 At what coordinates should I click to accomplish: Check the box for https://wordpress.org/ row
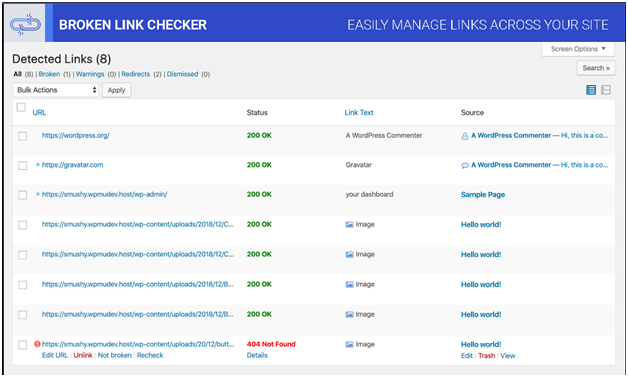pos(22,136)
